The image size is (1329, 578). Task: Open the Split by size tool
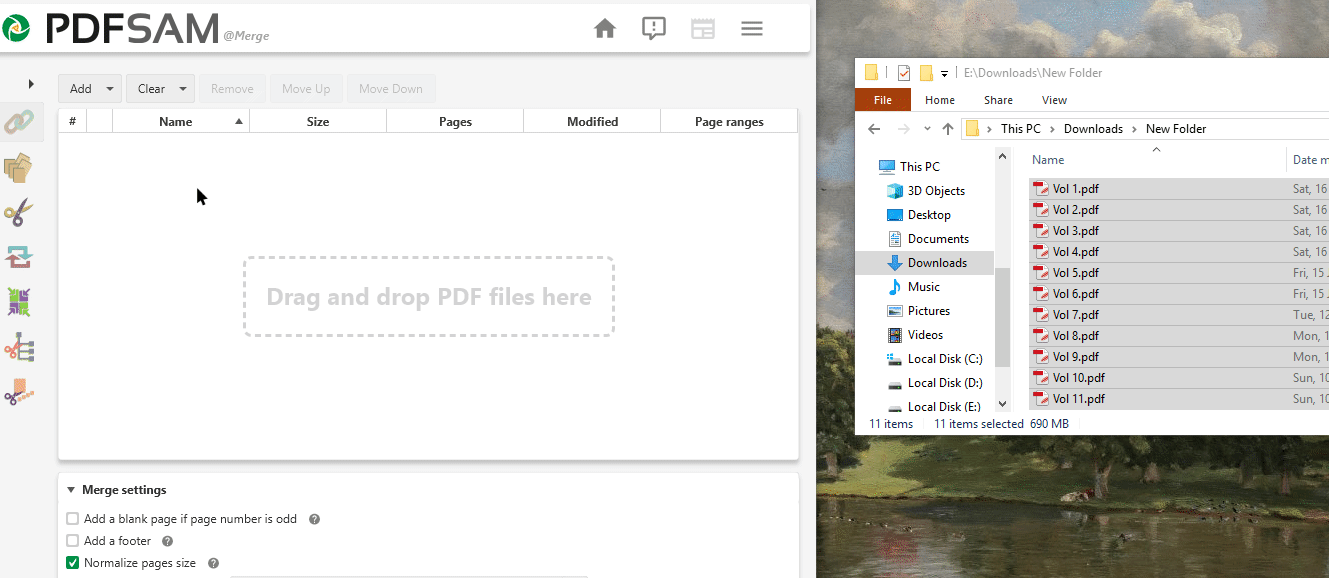point(20,392)
